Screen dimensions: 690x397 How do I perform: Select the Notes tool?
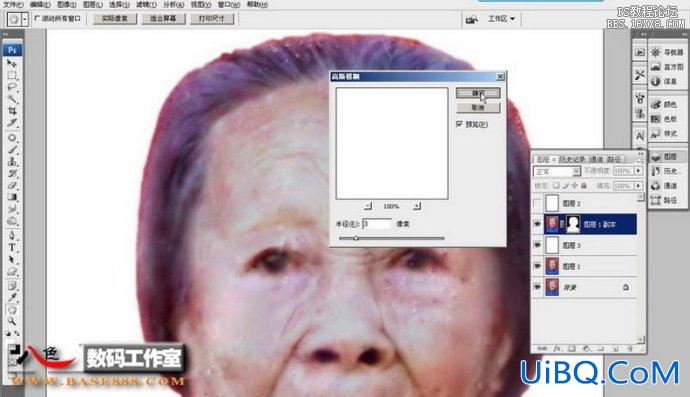pyautogui.click(x=12, y=286)
